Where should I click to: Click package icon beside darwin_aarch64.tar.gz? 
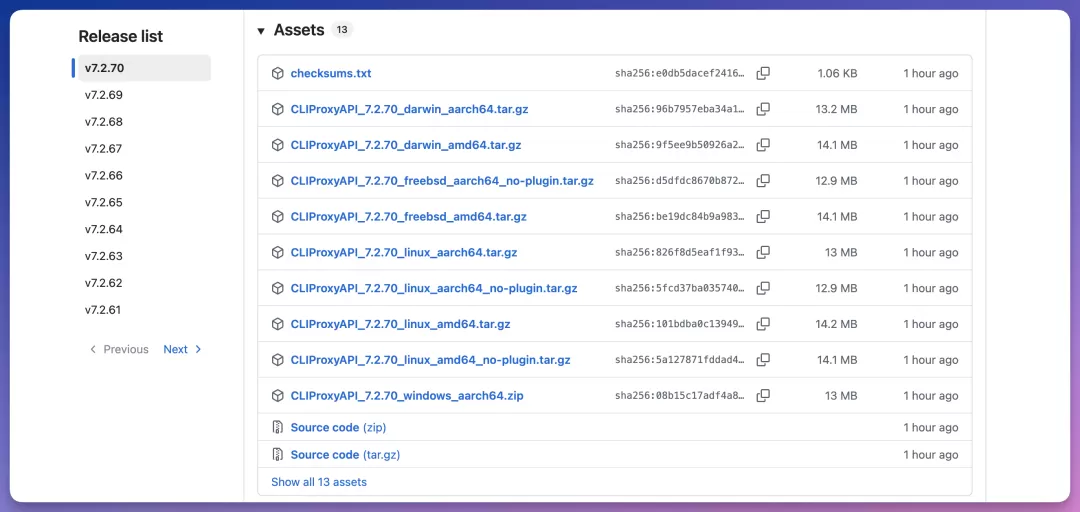click(x=278, y=109)
